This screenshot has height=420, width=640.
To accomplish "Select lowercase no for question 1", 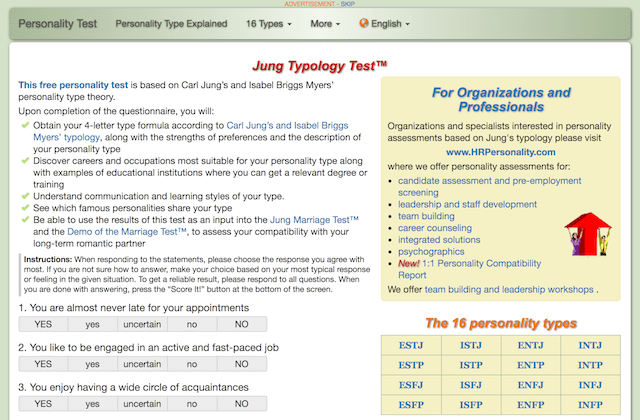I will coord(192,324).
